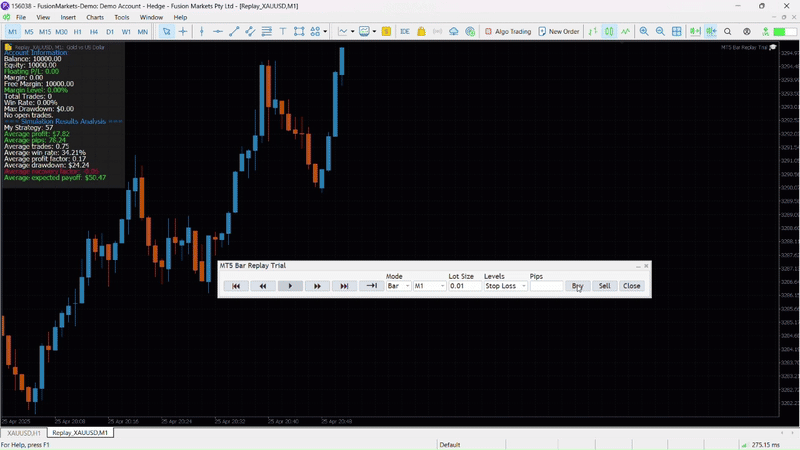Open the market shopping bag icon
Viewport: 800px width, 450px height.
tap(421, 32)
